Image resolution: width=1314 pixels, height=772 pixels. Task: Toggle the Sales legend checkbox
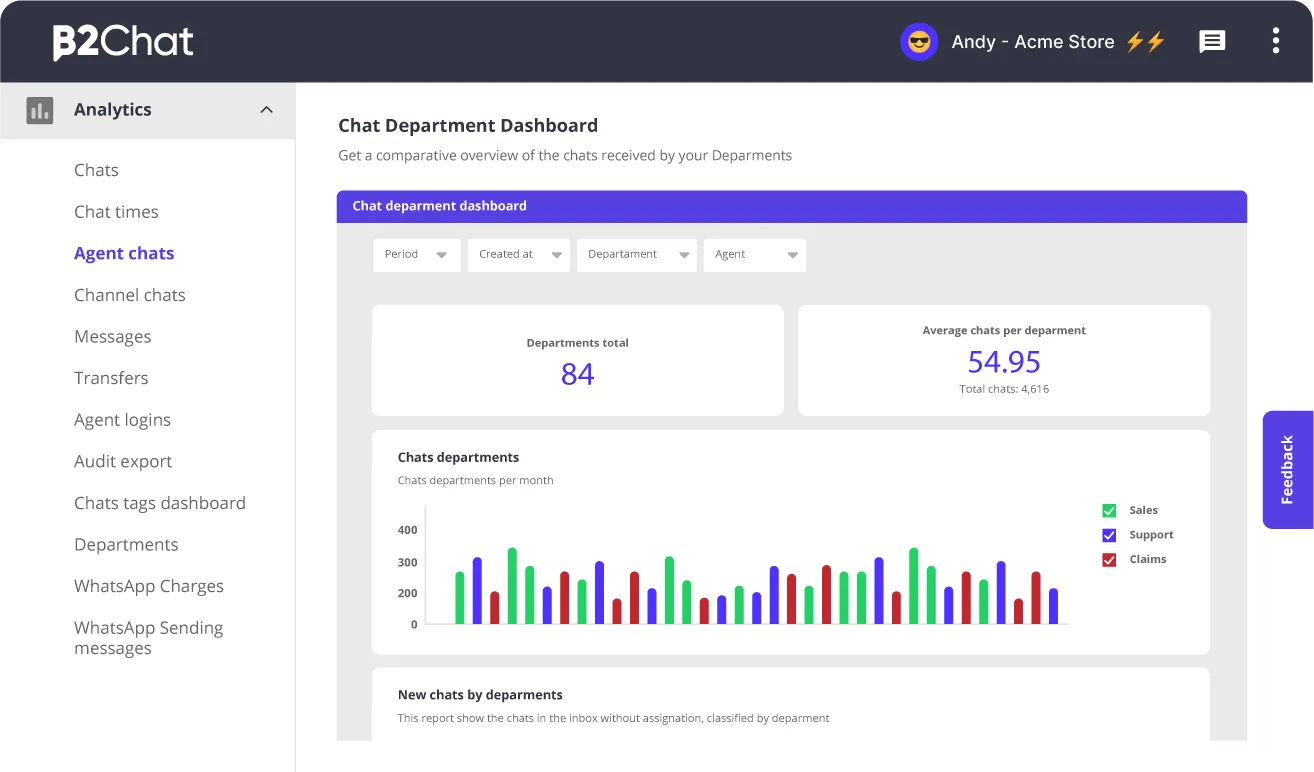1109,510
